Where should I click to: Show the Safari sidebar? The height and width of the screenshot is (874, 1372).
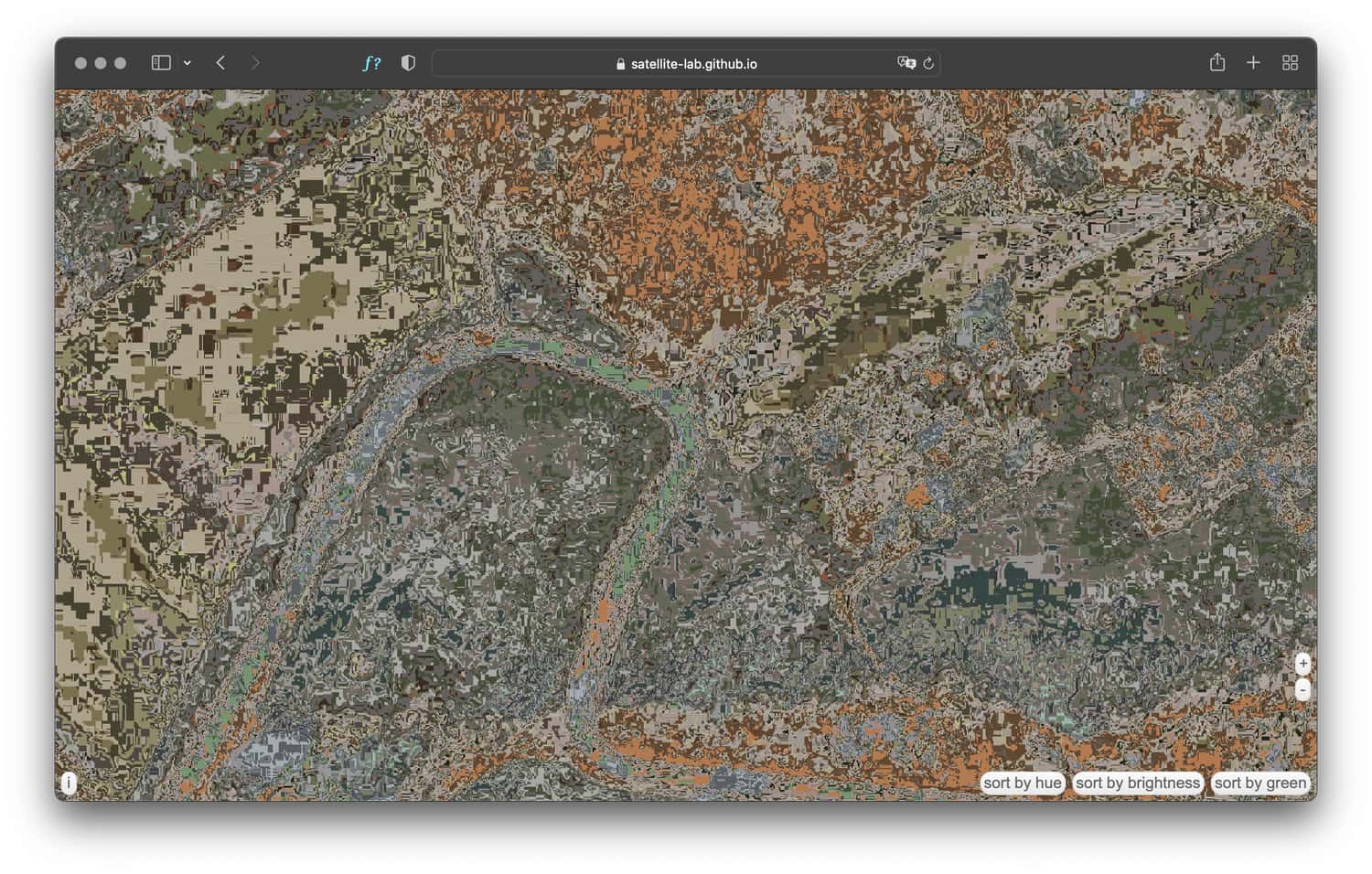point(161,62)
